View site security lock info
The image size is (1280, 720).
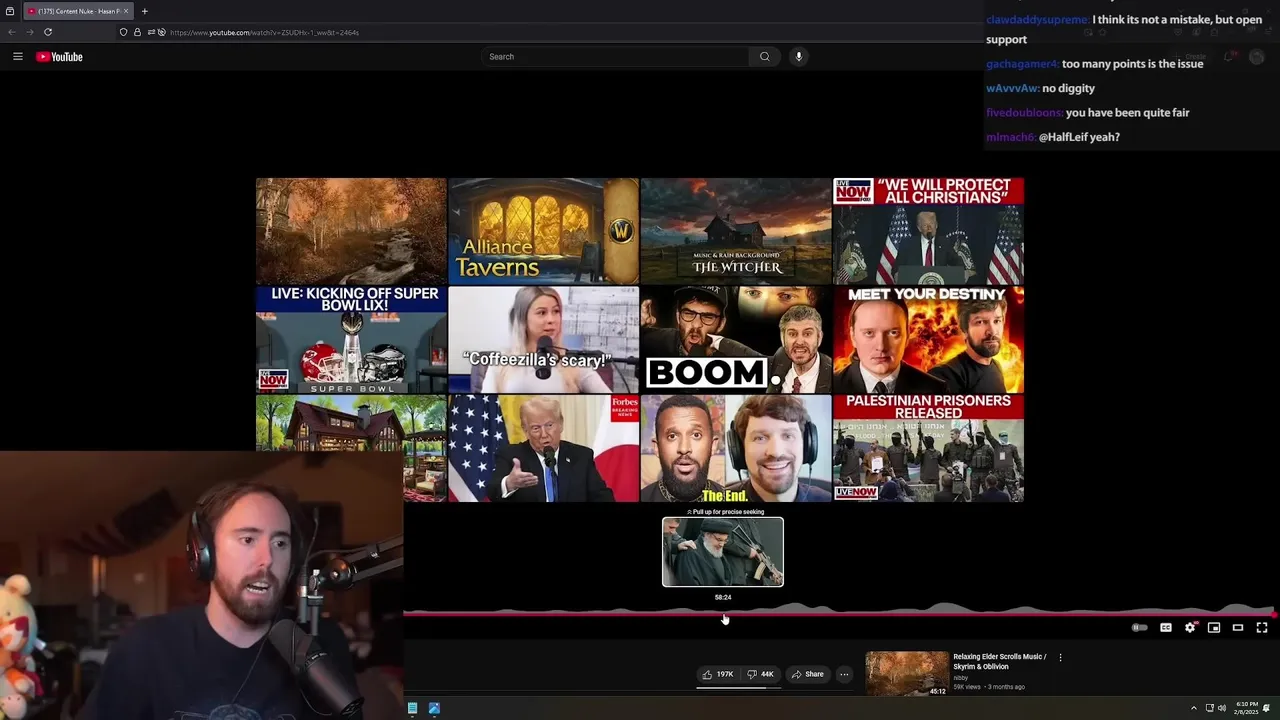point(137,32)
